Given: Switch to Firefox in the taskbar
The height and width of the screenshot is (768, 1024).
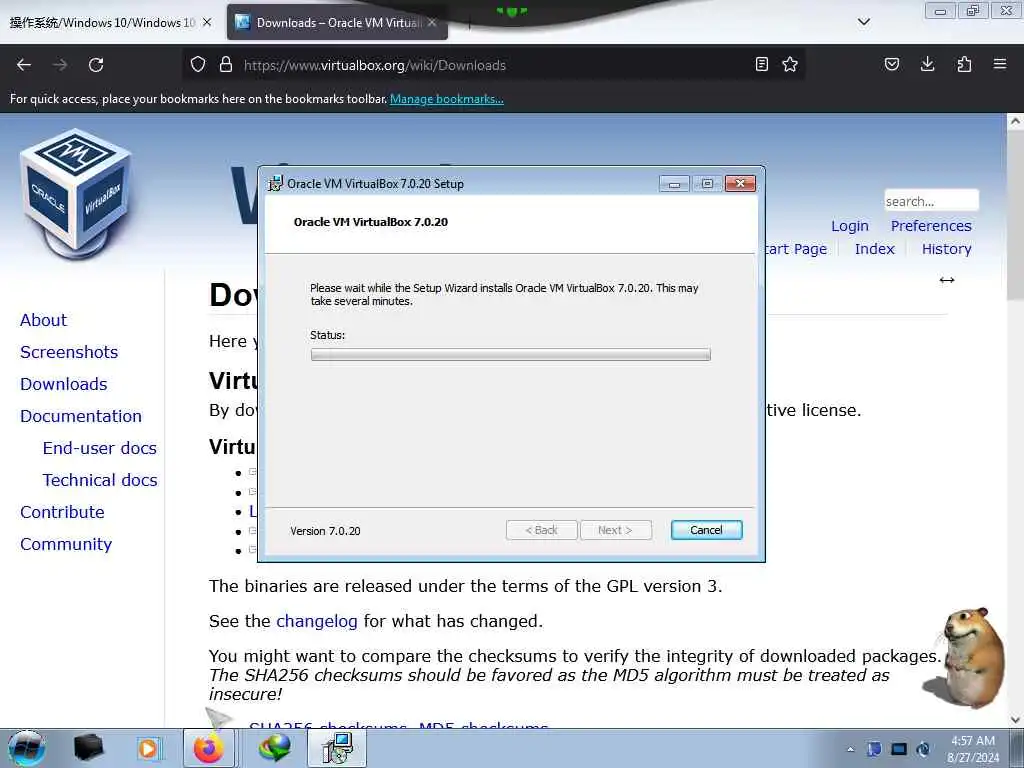Looking at the screenshot, I should (209, 748).
